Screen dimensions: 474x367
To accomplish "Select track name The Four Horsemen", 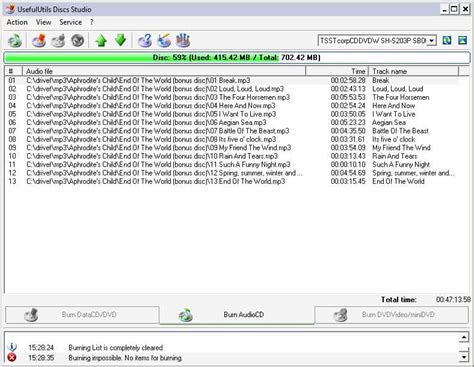I will tap(401, 97).
